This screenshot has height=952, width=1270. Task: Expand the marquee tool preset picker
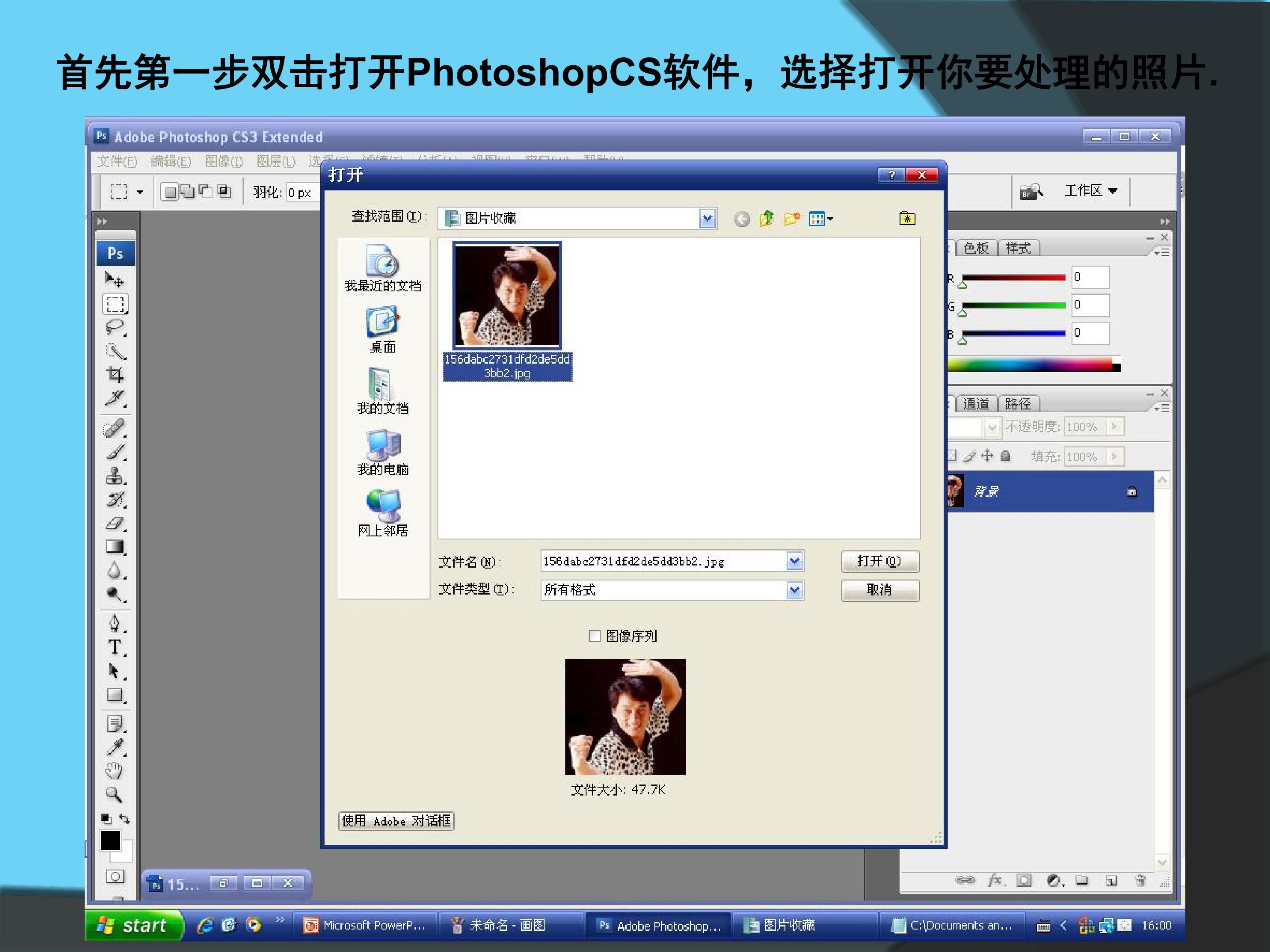click(139, 192)
